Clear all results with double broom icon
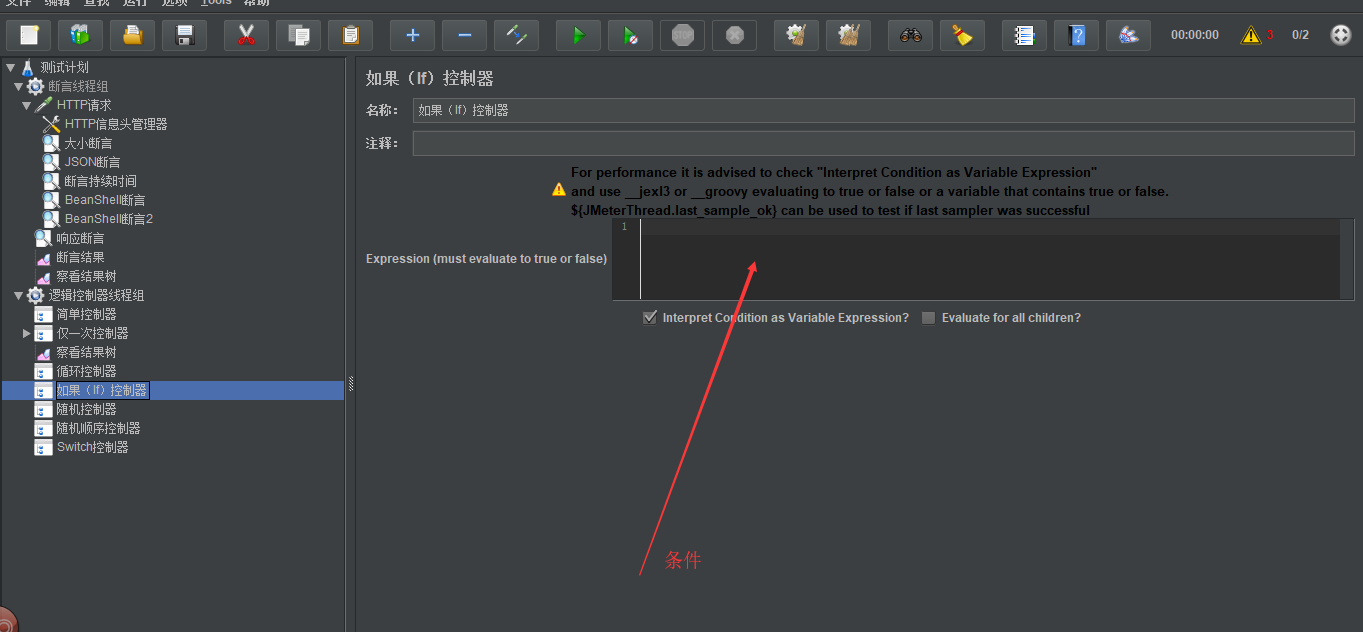 (x=848, y=35)
